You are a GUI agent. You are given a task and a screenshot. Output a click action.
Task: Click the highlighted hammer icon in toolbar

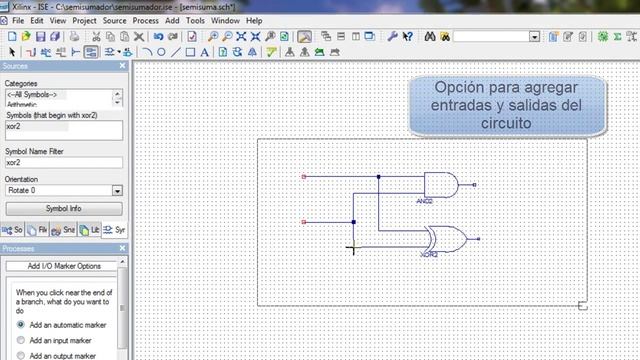pos(304,37)
